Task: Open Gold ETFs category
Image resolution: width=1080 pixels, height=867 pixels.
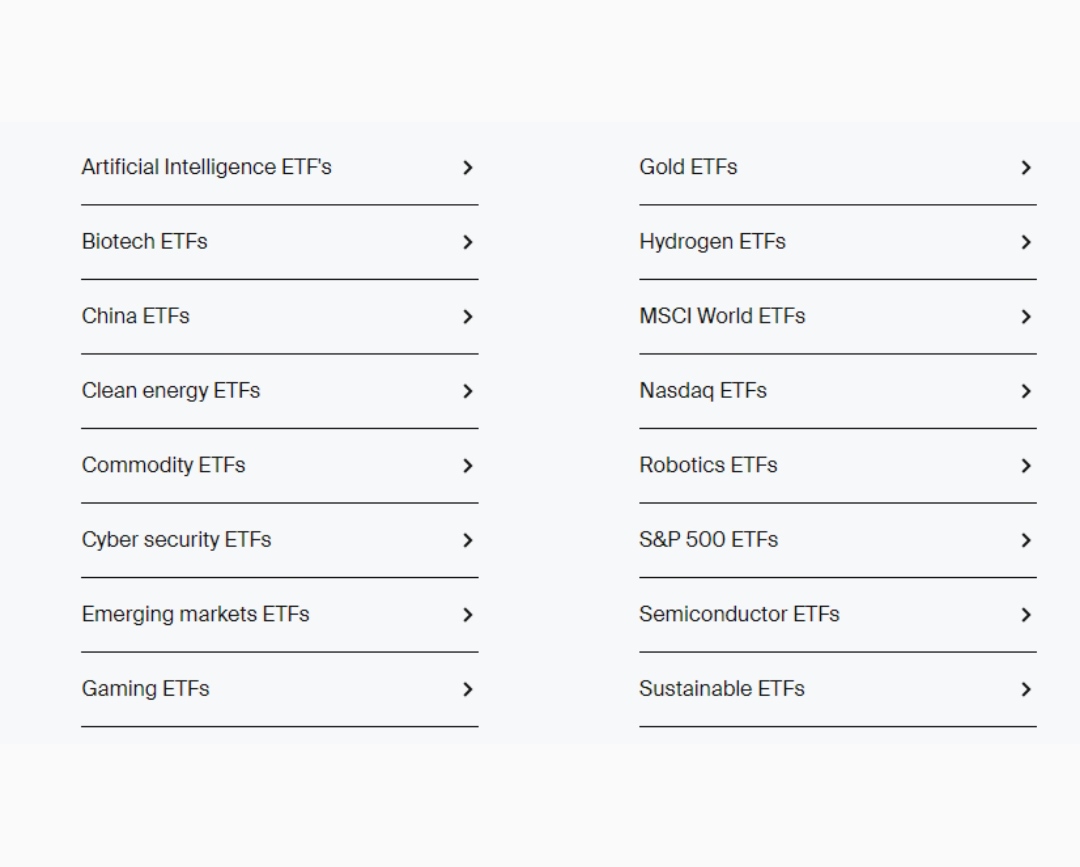Action: coord(838,167)
